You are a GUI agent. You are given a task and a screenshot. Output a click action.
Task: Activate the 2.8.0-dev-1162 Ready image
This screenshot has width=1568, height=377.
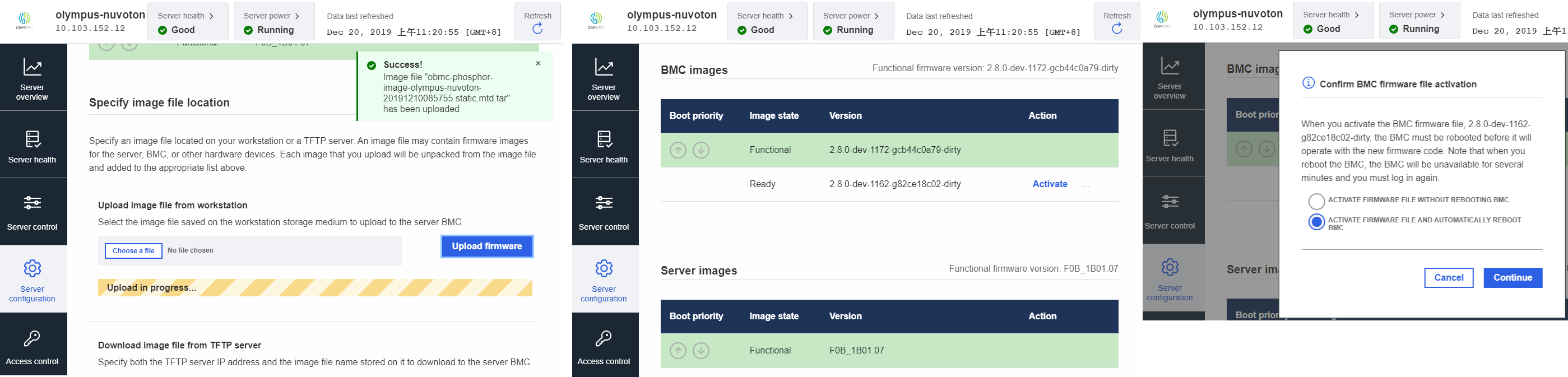1050,184
